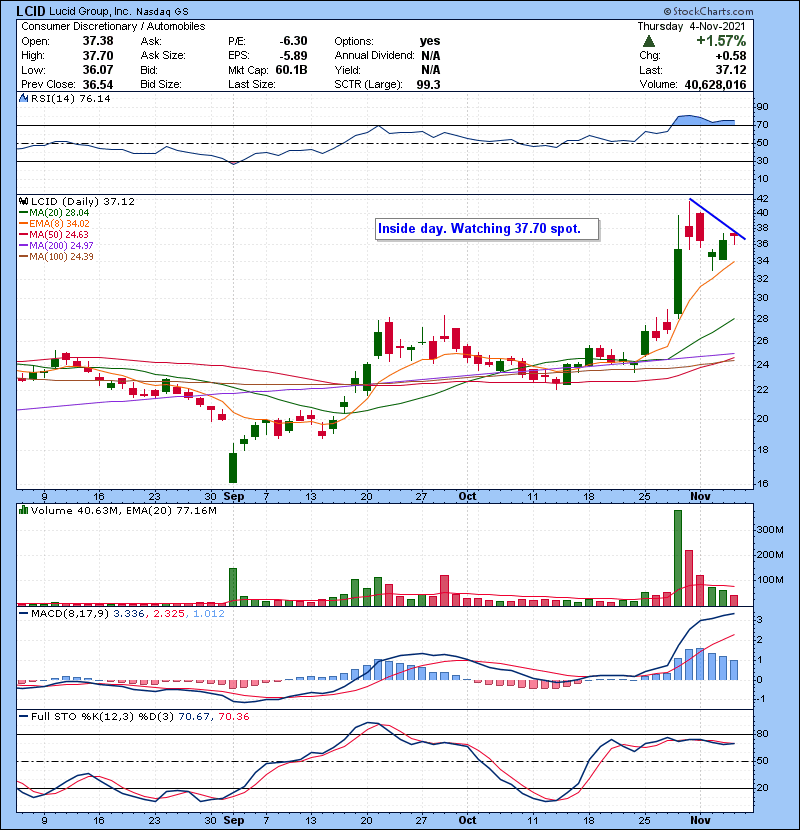The width and height of the screenshot is (800, 830).
Task: Click the green up-arrow price change icon
Action: pos(649,41)
